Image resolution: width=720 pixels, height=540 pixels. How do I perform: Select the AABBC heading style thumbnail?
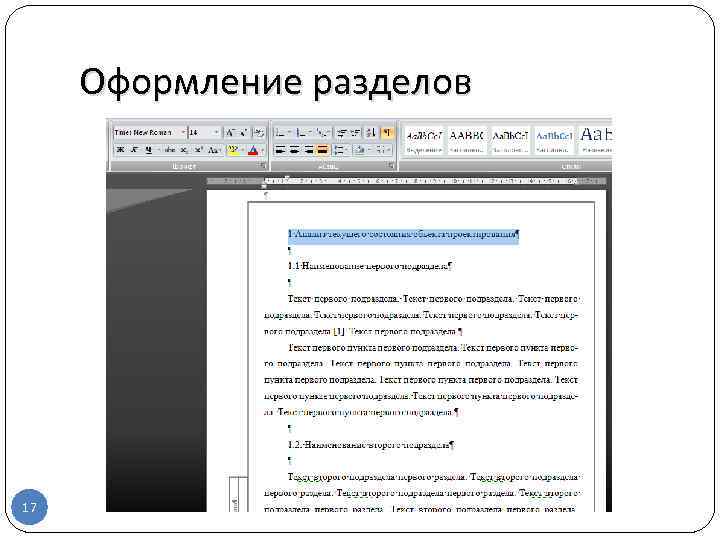[467, 141]
